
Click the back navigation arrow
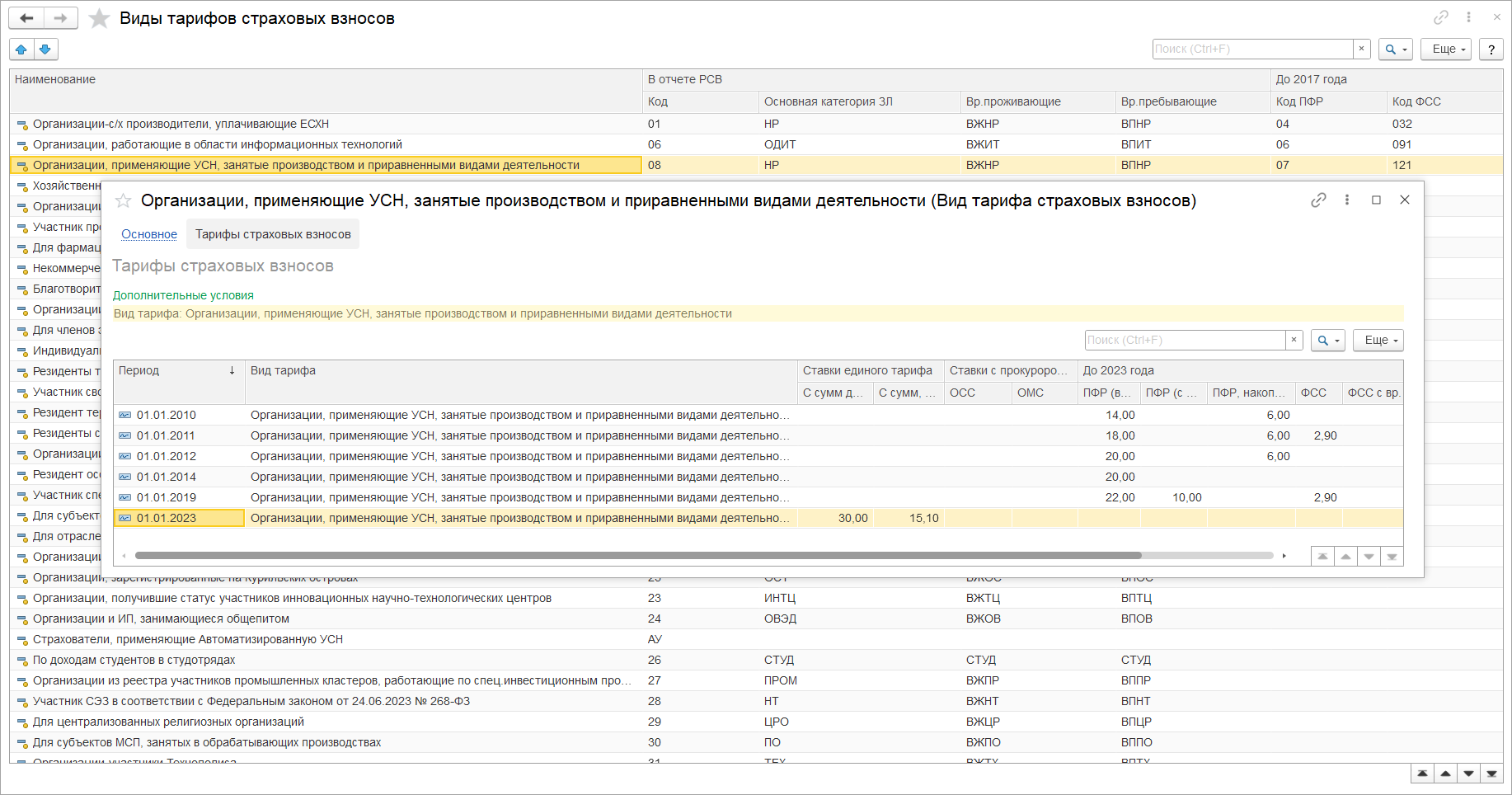[26, 18]
